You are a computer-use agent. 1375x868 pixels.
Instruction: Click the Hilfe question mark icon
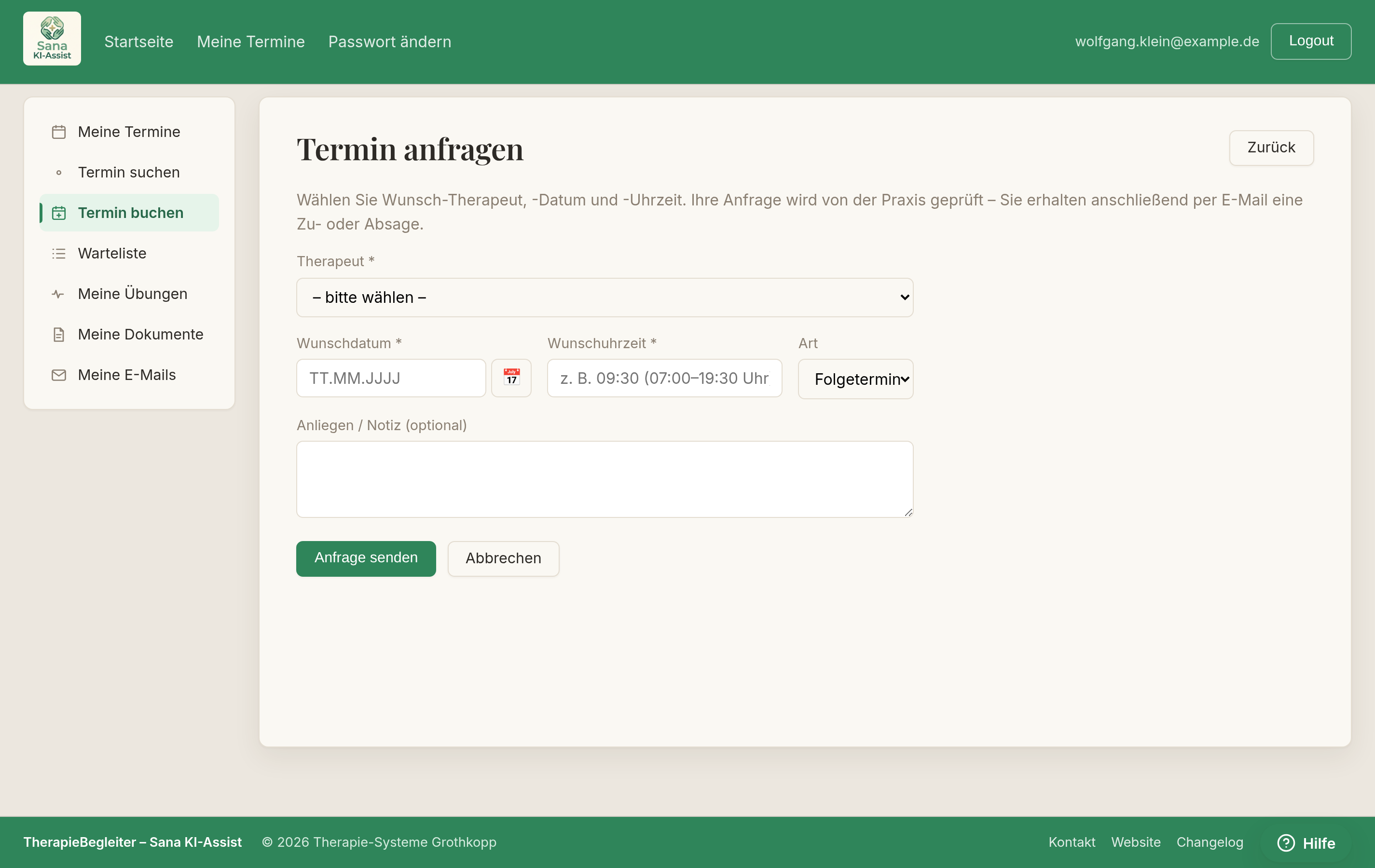1286,842
